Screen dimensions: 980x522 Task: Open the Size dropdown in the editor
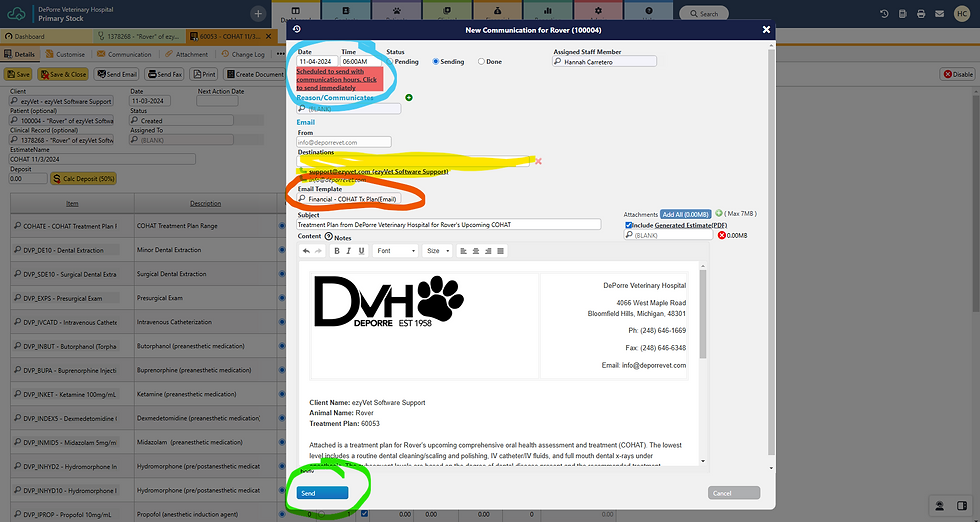point(438,251)
